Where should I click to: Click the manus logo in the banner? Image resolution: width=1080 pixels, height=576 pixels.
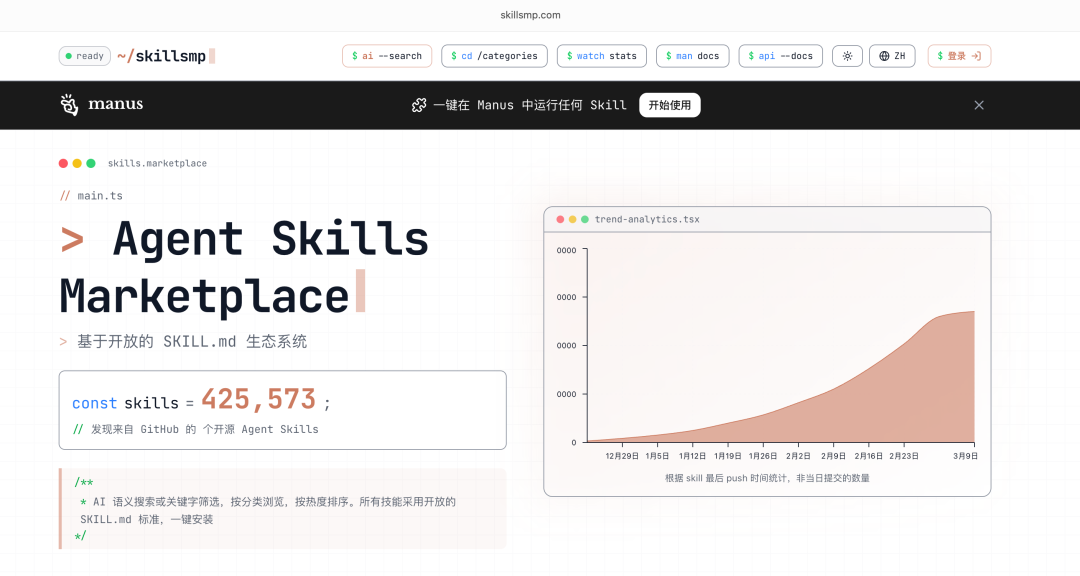click(x=101, y=105)
